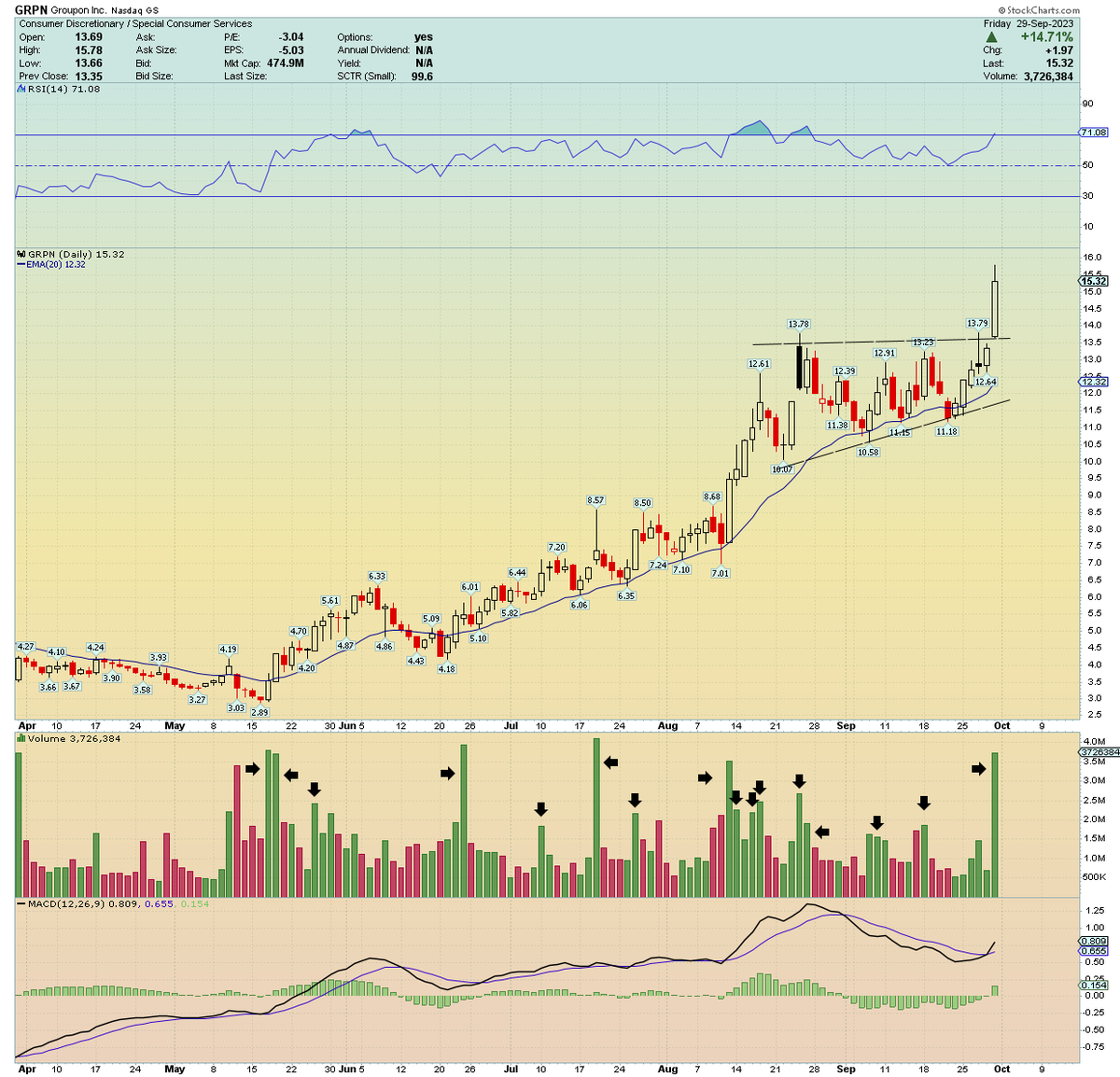Click the Mkt Cap value 474.9M
The image size is (1120, 1077).
click(x=285, y=63)
